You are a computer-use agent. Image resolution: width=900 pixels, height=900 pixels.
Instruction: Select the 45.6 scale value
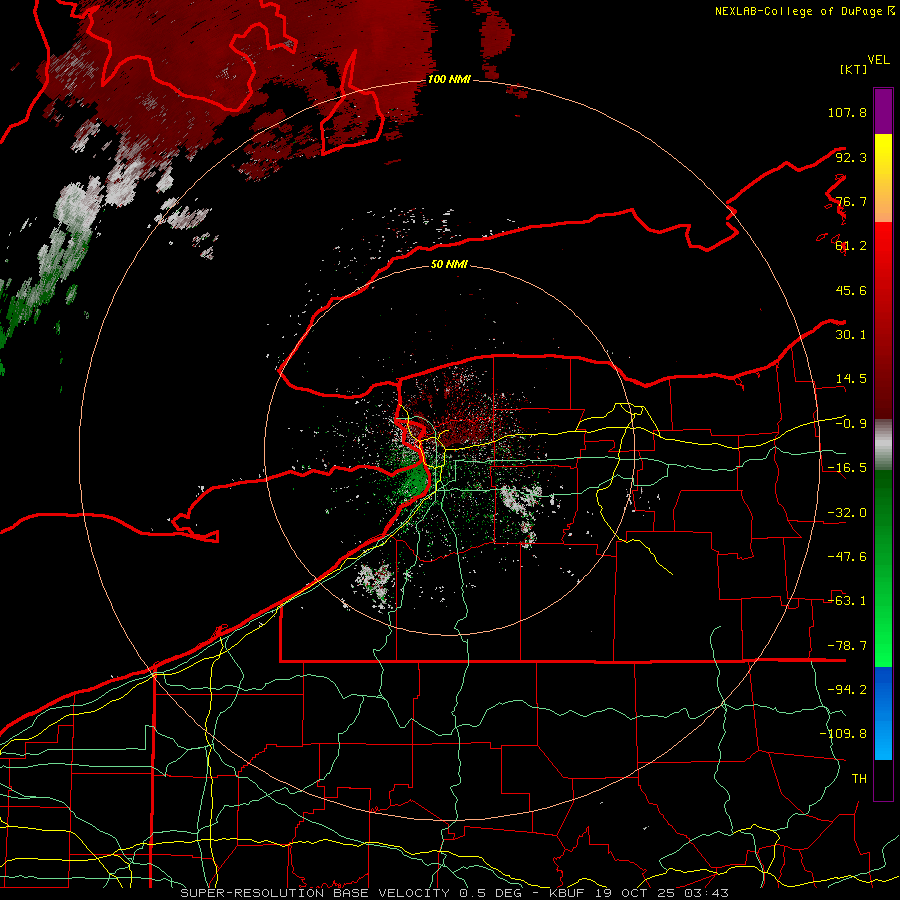851,290
